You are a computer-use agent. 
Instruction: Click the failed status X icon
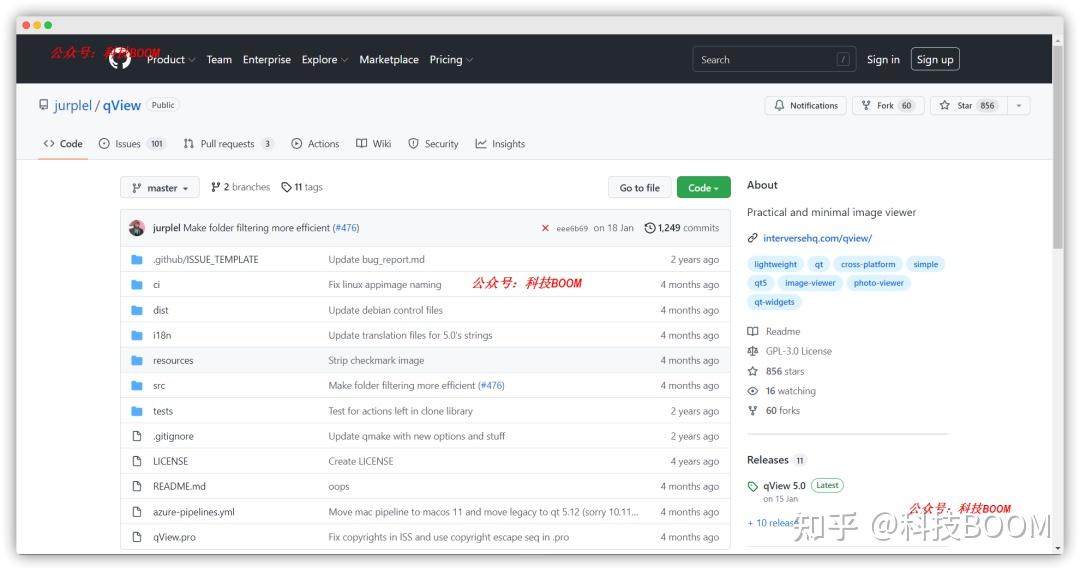[545, 228]
